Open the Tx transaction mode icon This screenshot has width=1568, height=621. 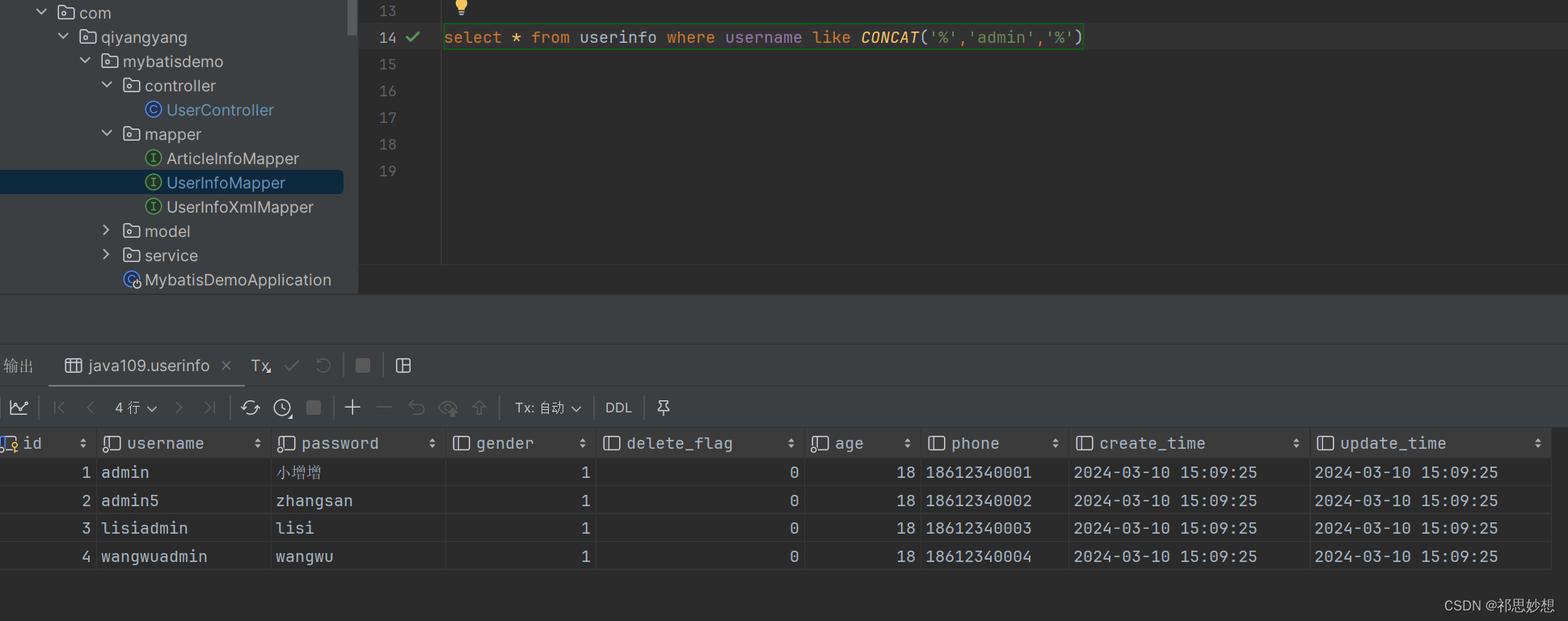point(261,365)
